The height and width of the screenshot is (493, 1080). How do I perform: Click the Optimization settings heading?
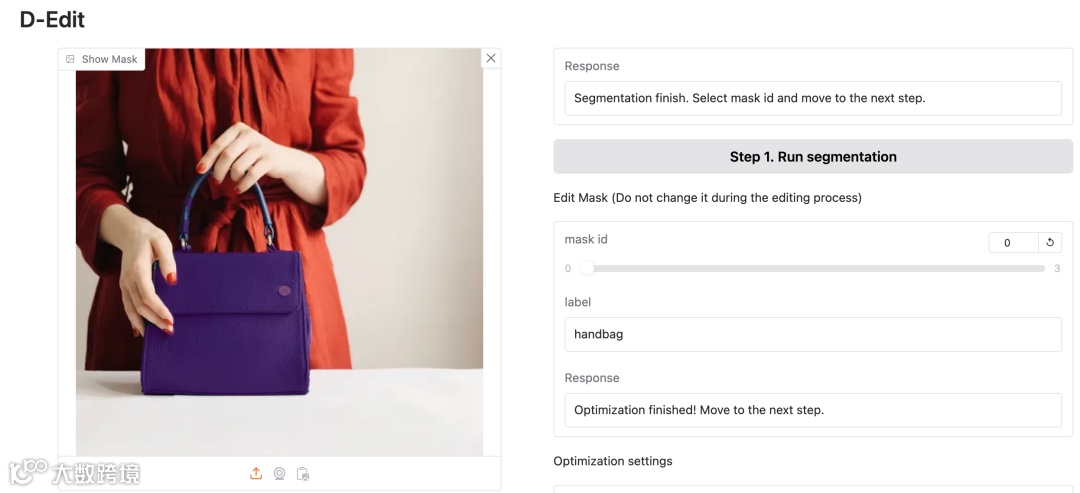pyautogui.click(x=613, y=461)
